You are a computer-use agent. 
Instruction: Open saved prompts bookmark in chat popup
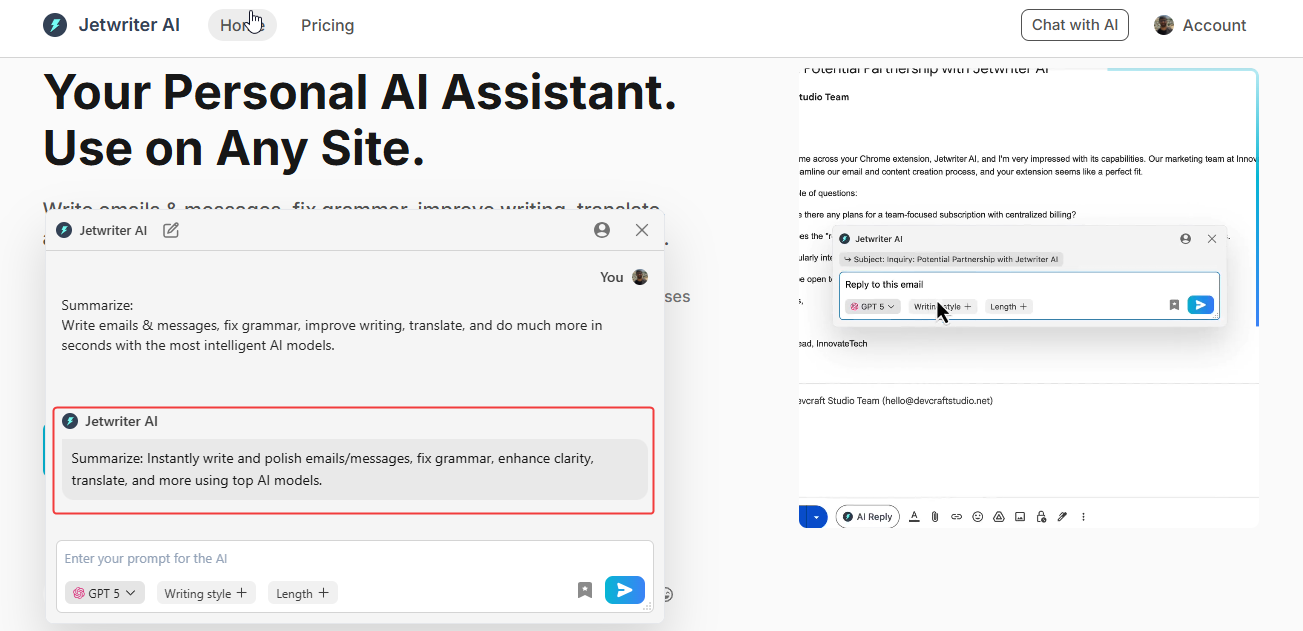coord(585,590)
